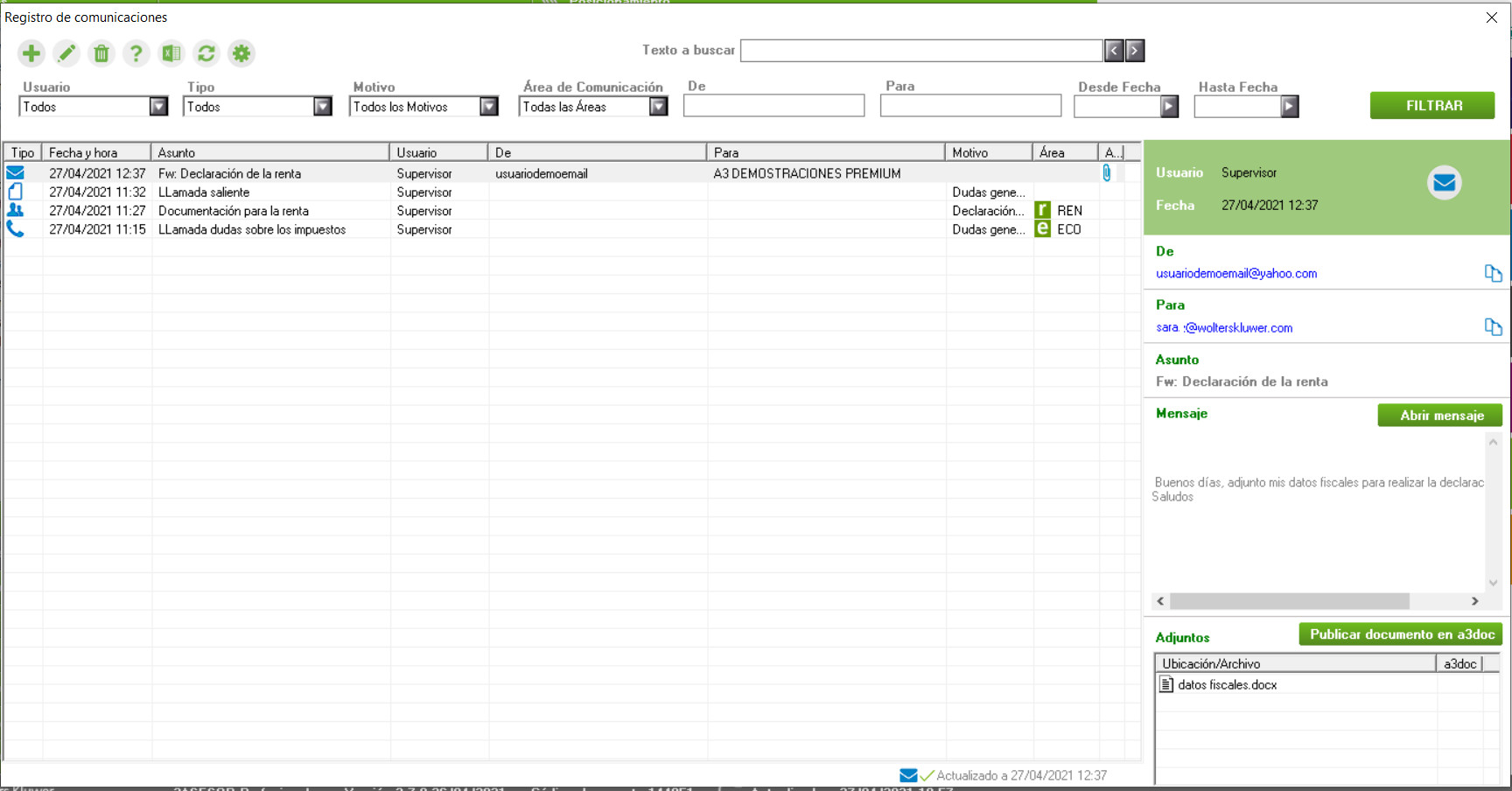This screenshot has width=1512, height=791.
Task: Sort by the Motivo column header
Action: tap(989, 152)
